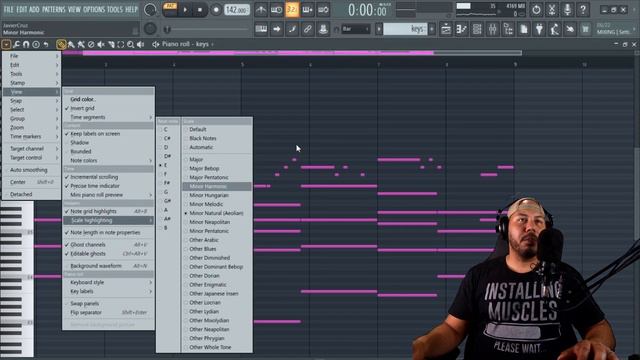Select the Paint brush tool
Viewport: 640px width, 360px height.
point(71,44)
